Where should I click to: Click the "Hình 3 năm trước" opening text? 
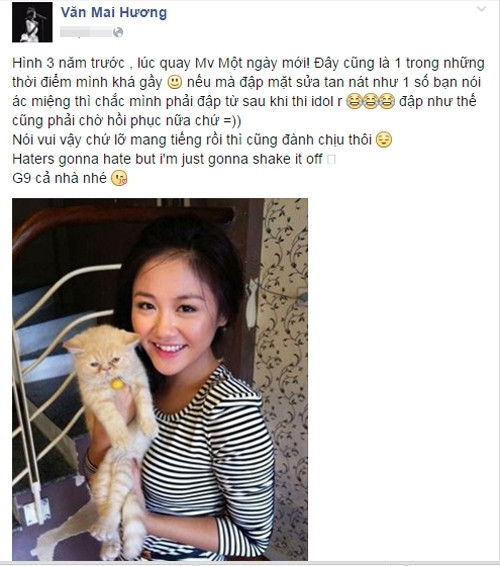pos(68,63)
